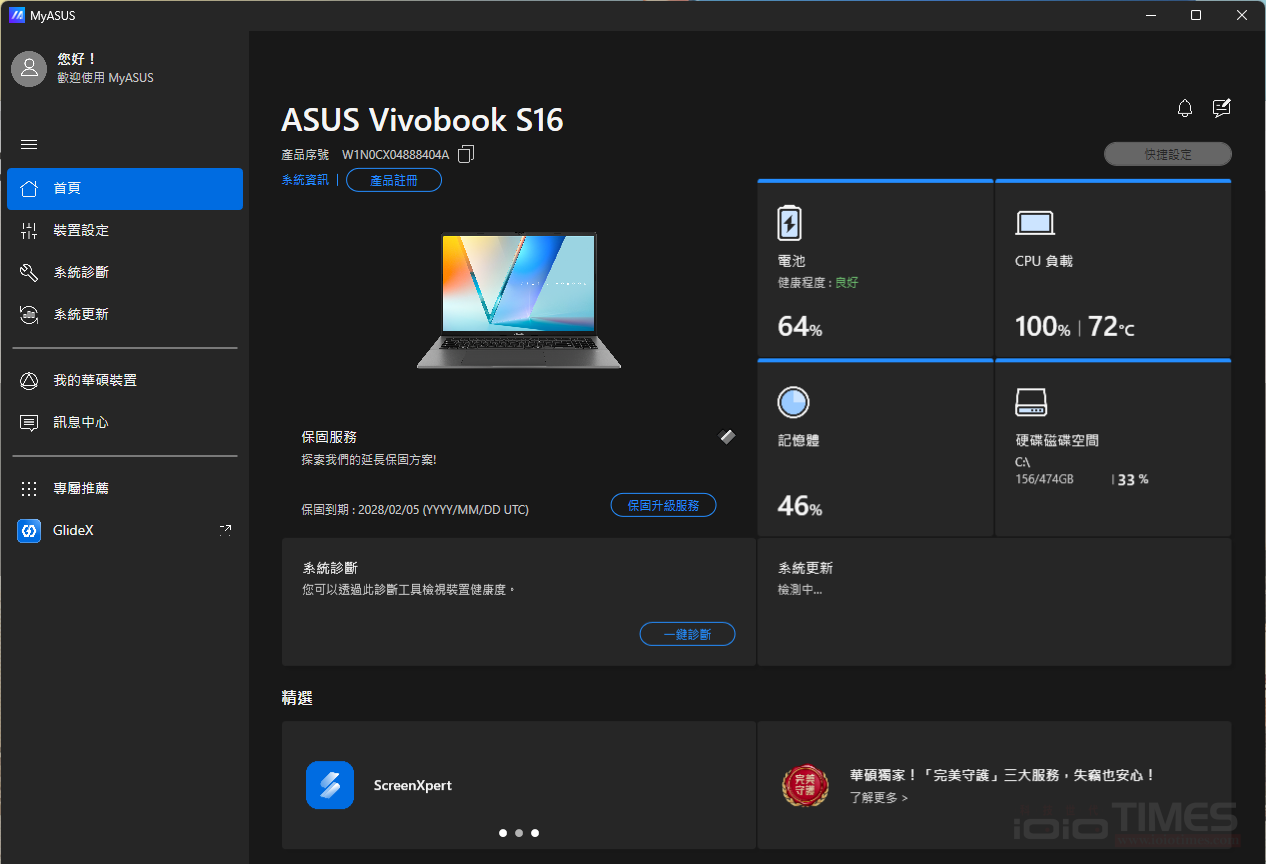Open the notification bell
Viewport: 1266px width, 864px height.
(x=1184, y=108)
